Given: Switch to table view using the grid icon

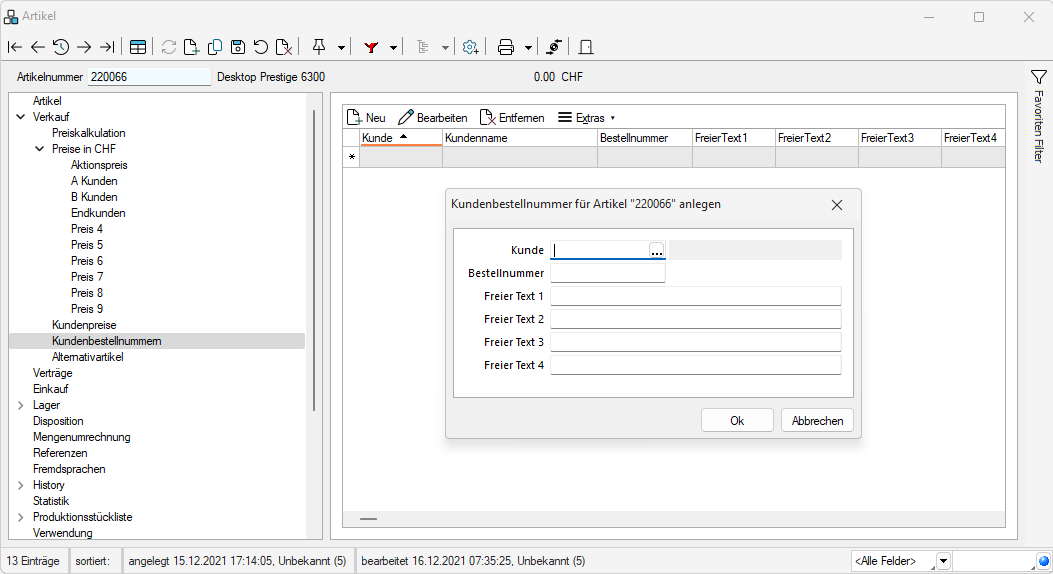Looking at the screenshot, I should (x=138, y=47).
